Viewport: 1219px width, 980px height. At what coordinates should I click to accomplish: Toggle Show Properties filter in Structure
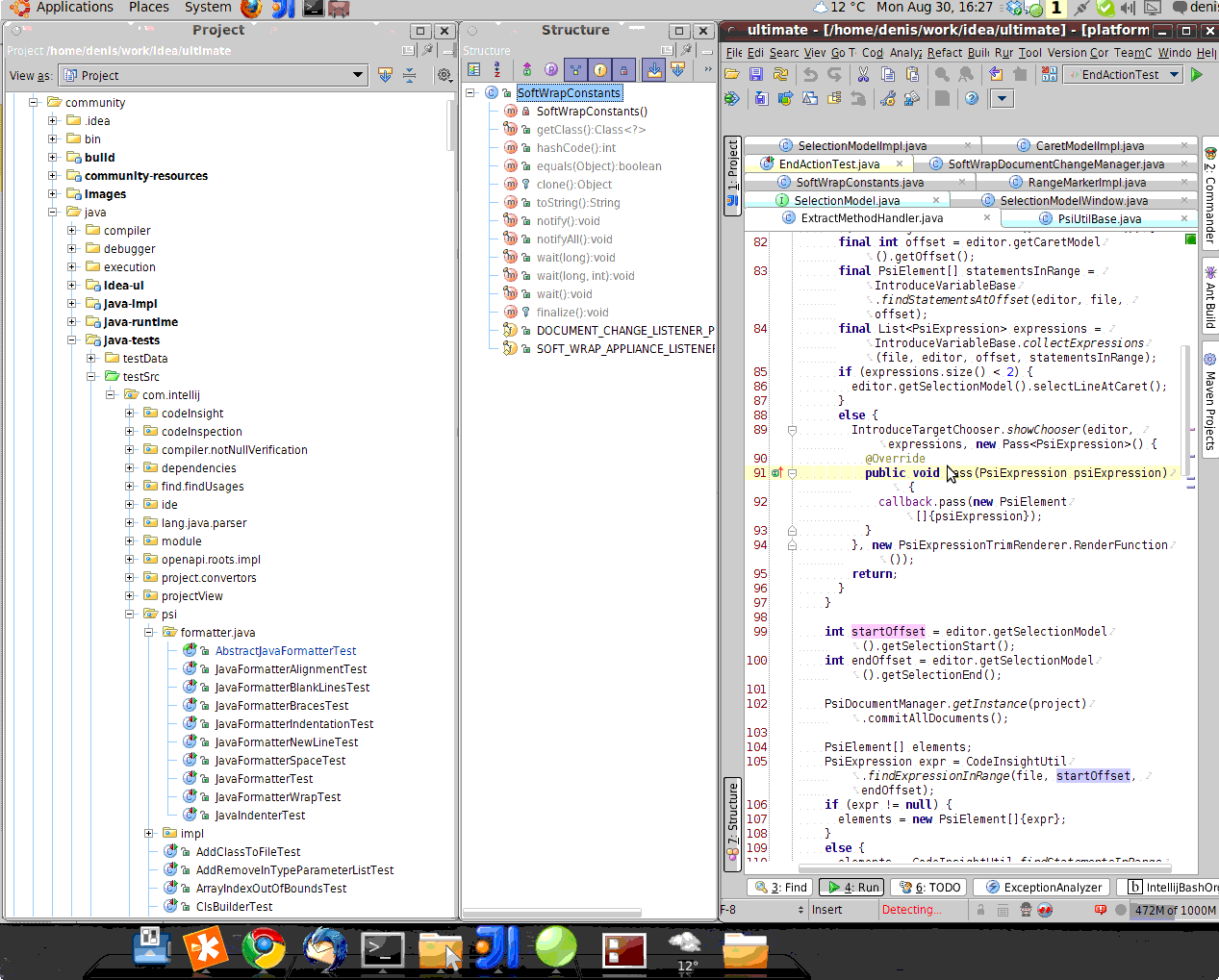(x=551, y=69)
